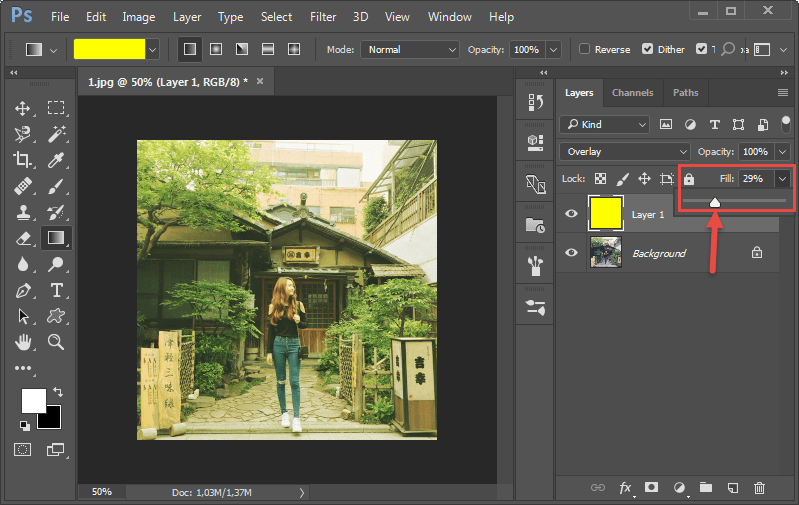This screenshot has width=799, height=505.
Task: Open the Filter menu
Action: click(323, 17)
